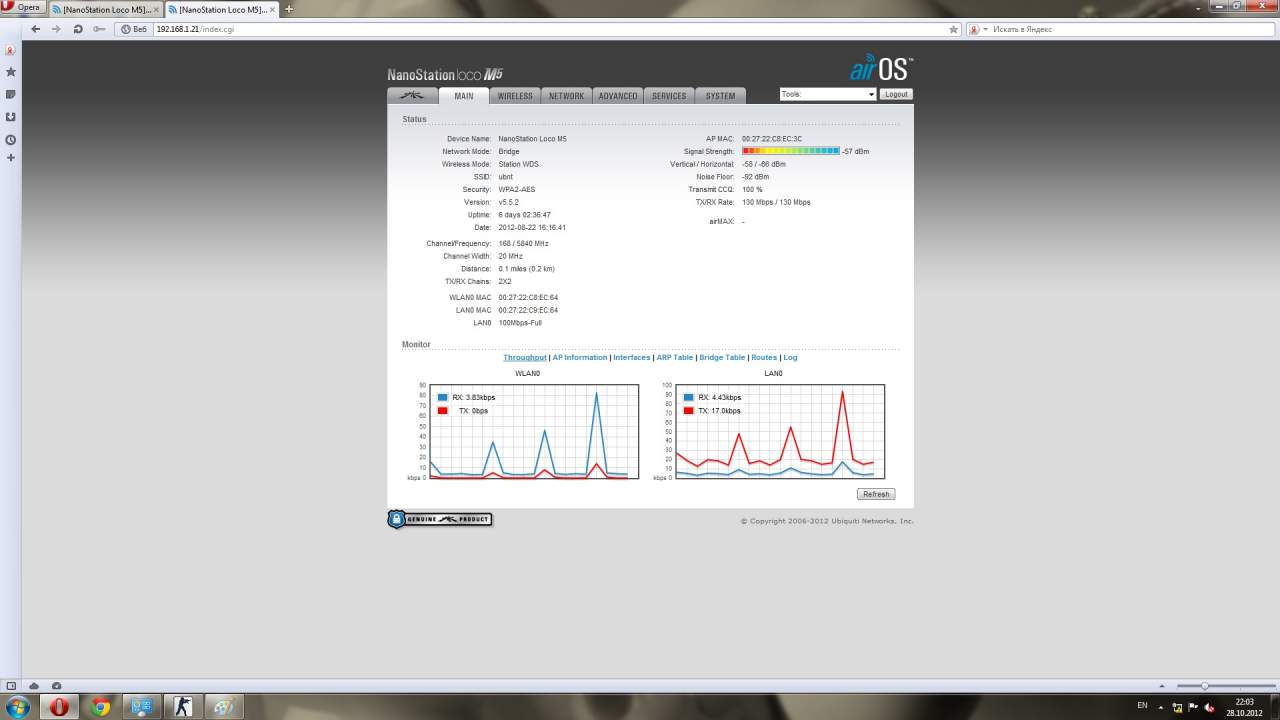Open the Ubiquiti logo tab
This screenshot has height=720, width=1280.
[x=412, y=96]
